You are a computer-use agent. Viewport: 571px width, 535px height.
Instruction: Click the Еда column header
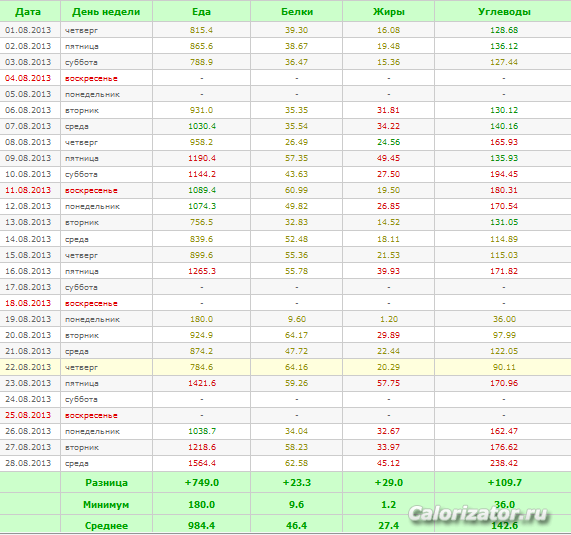click(201, 12)
